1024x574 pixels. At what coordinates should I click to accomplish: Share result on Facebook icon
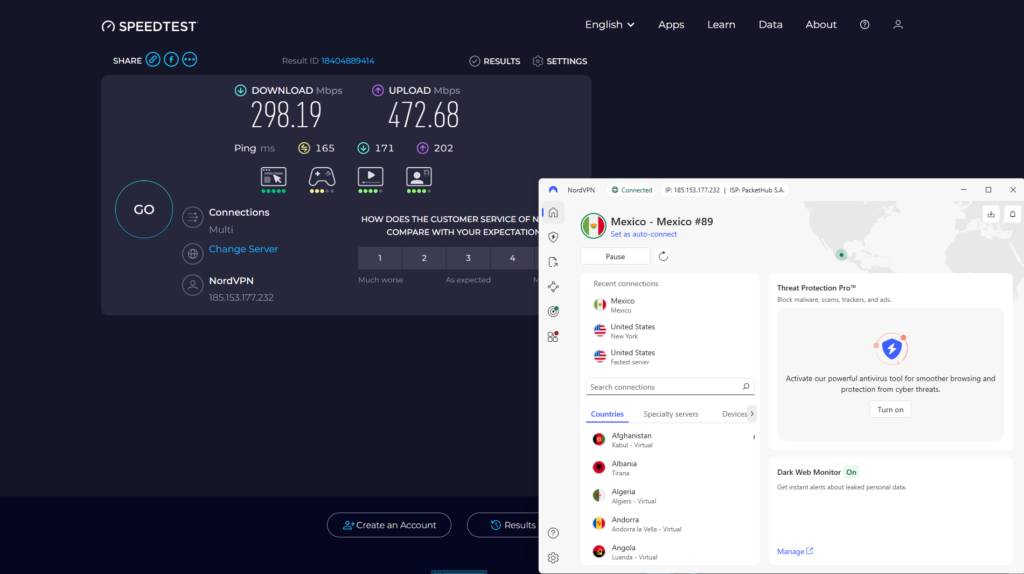click(x=171, y=59)
